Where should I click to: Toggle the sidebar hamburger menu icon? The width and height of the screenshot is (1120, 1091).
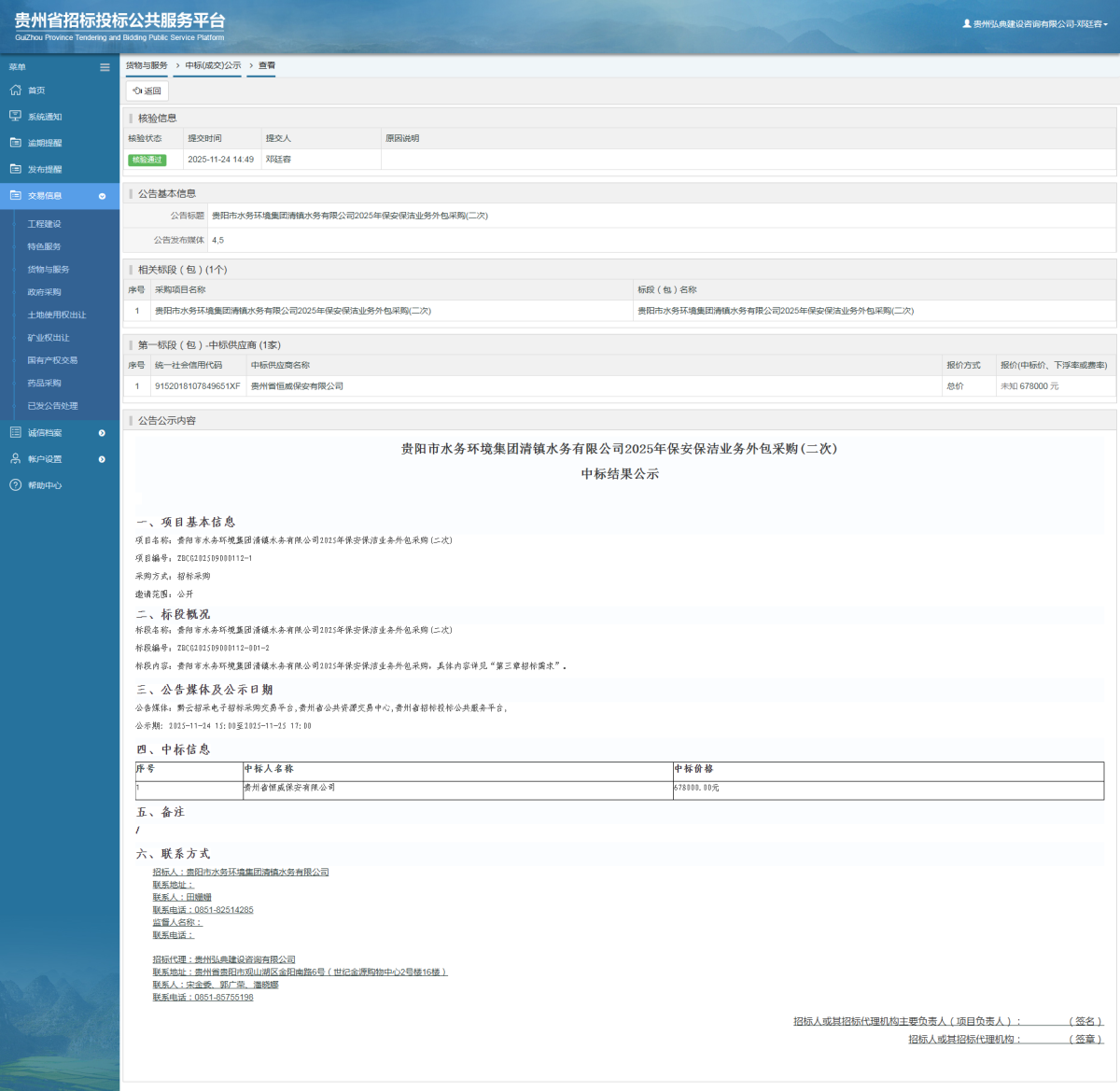105,67
